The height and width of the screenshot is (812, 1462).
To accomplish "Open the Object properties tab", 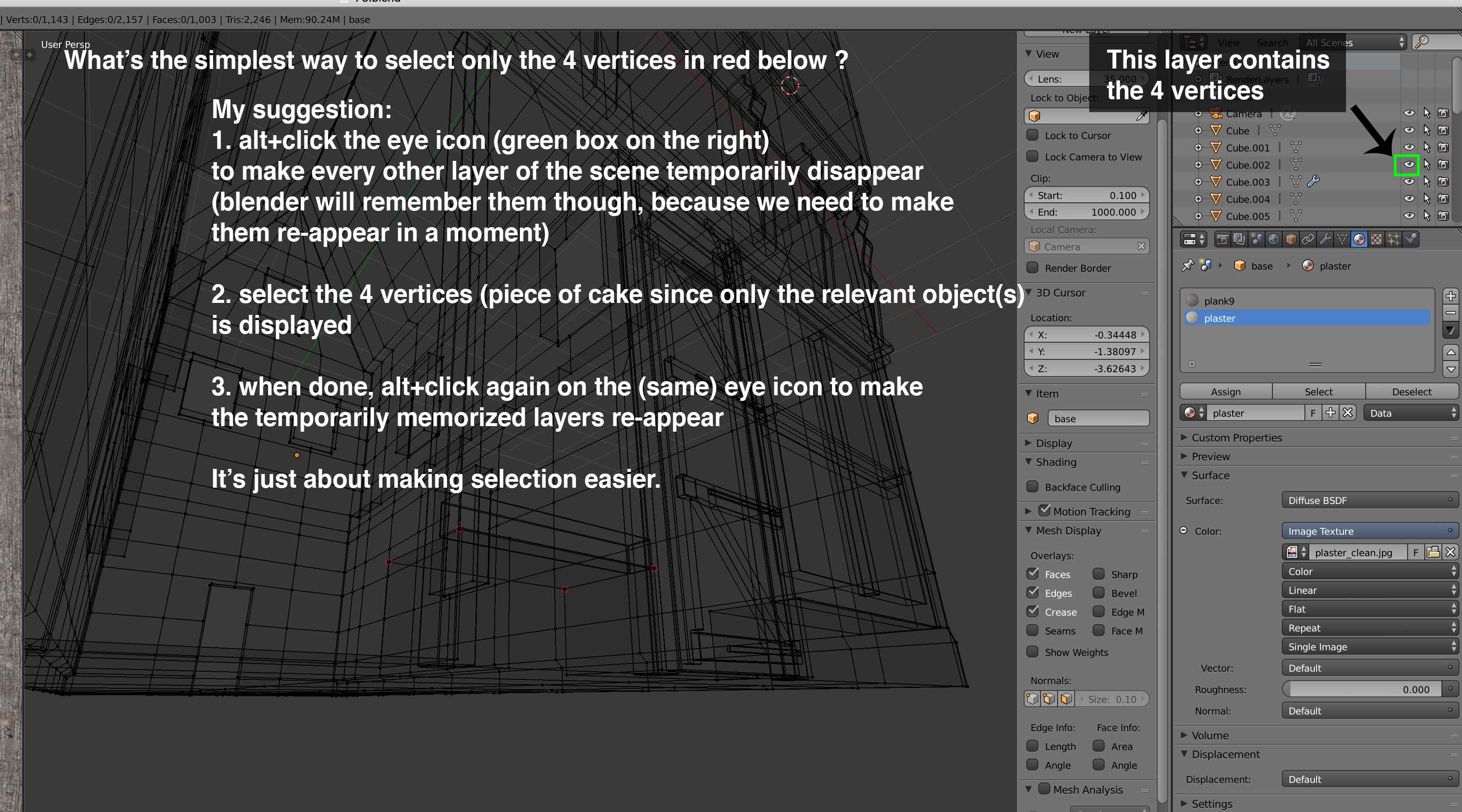I will [1291, 240].
